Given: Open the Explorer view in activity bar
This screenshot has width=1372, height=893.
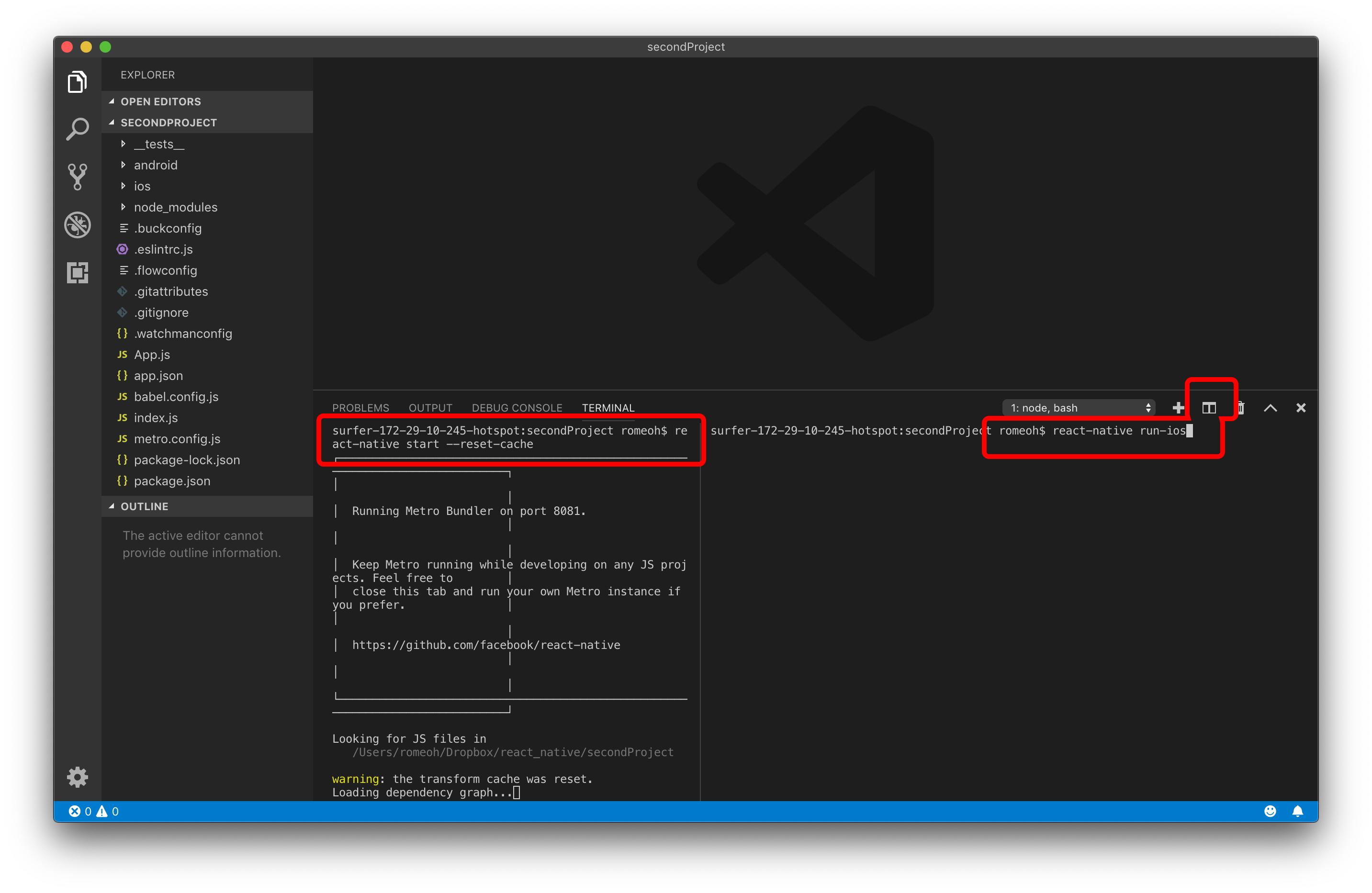Looking at the screenshot, I should click(77, 82).
